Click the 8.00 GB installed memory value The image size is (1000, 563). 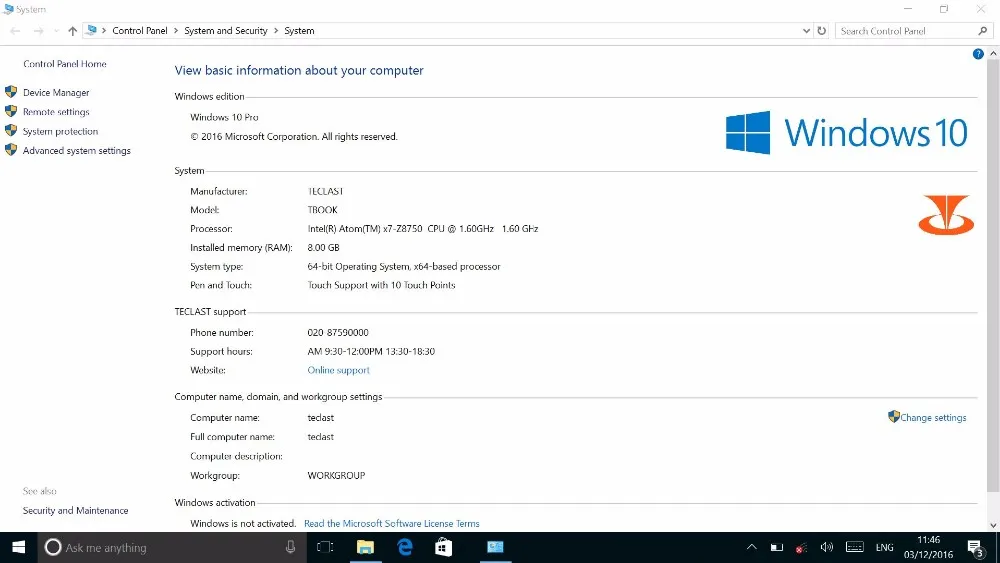tap(323, 247)
